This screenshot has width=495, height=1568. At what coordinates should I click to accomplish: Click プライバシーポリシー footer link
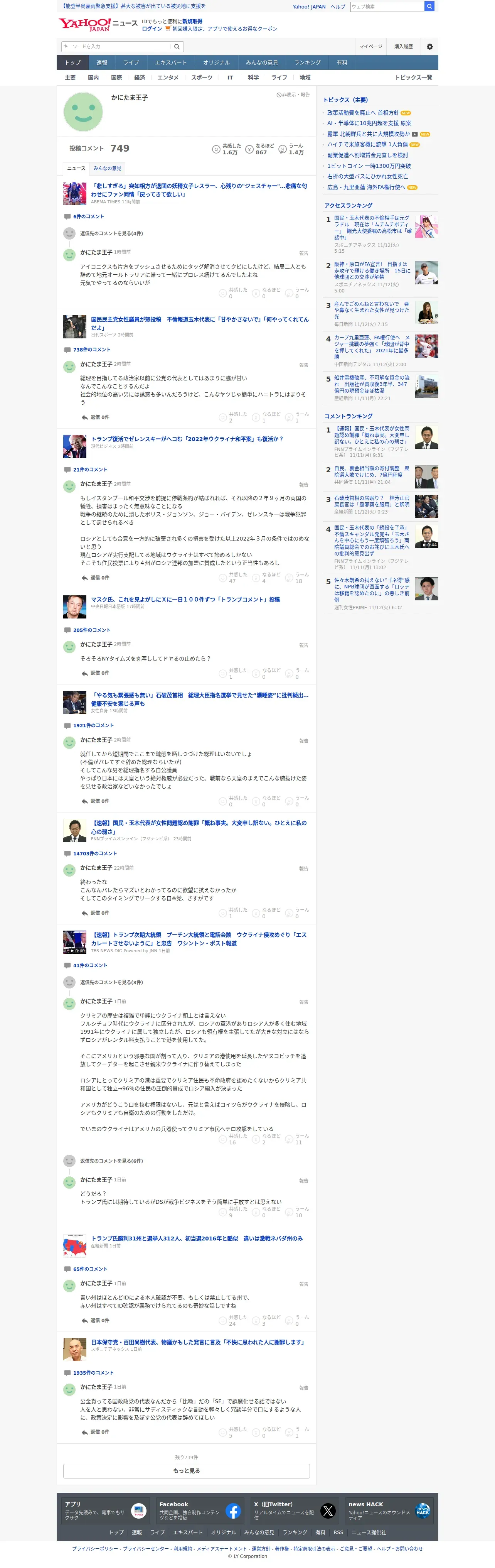click(x=96, y=1549)
